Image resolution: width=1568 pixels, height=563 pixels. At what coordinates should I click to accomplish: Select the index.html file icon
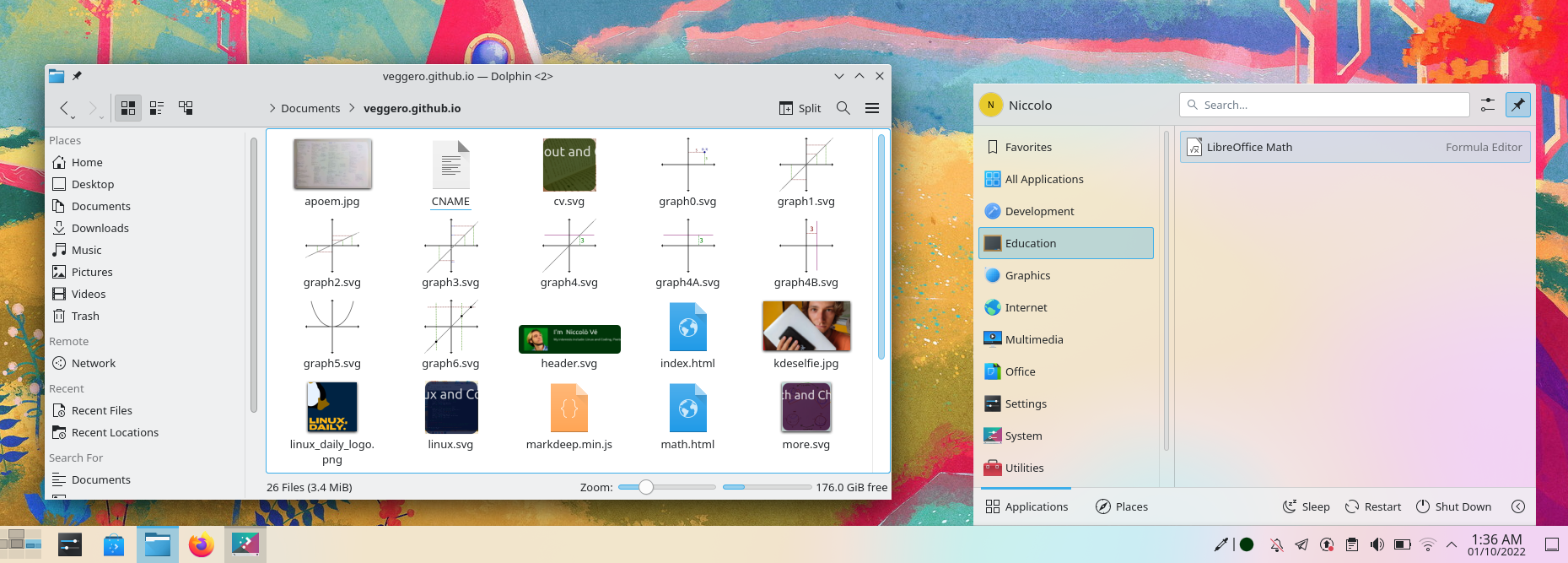pyautogui.click(x=687, y=327)
